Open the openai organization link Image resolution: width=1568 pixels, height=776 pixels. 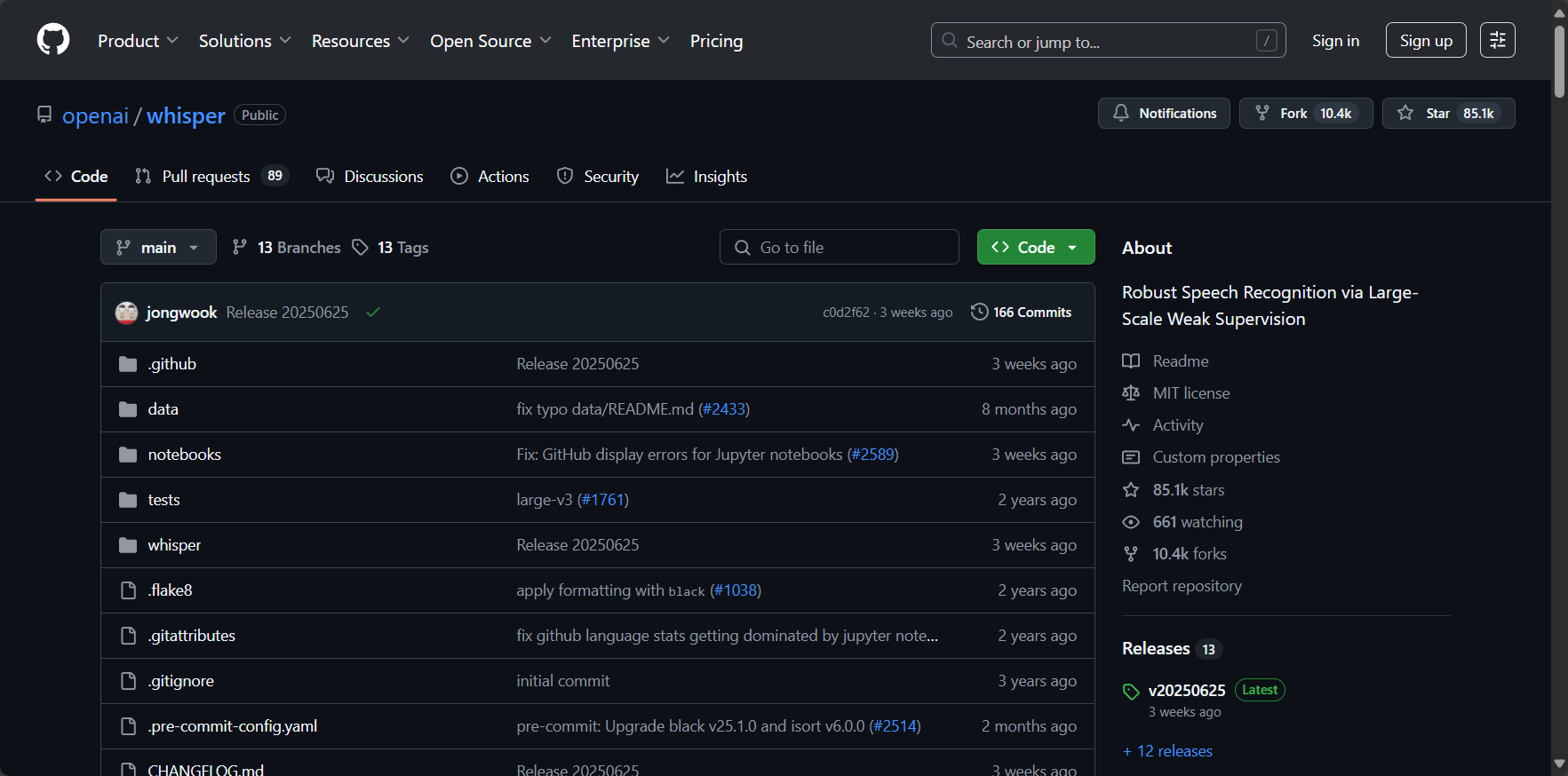coord(95,115)
